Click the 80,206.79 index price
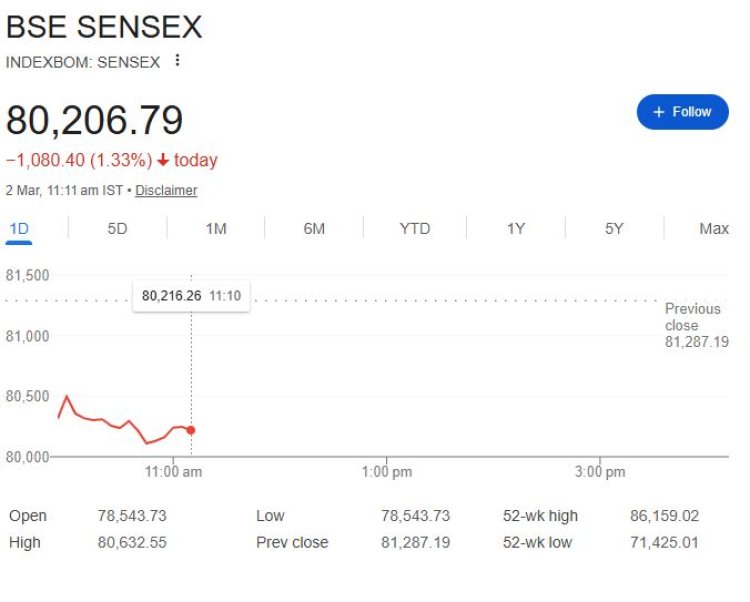 point(95,120)
